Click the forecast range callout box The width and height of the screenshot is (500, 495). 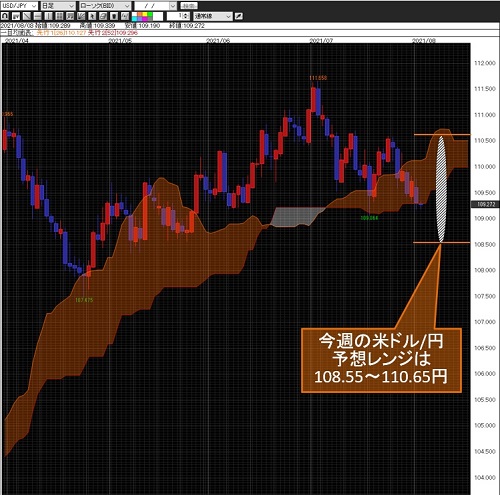[381, 360]
